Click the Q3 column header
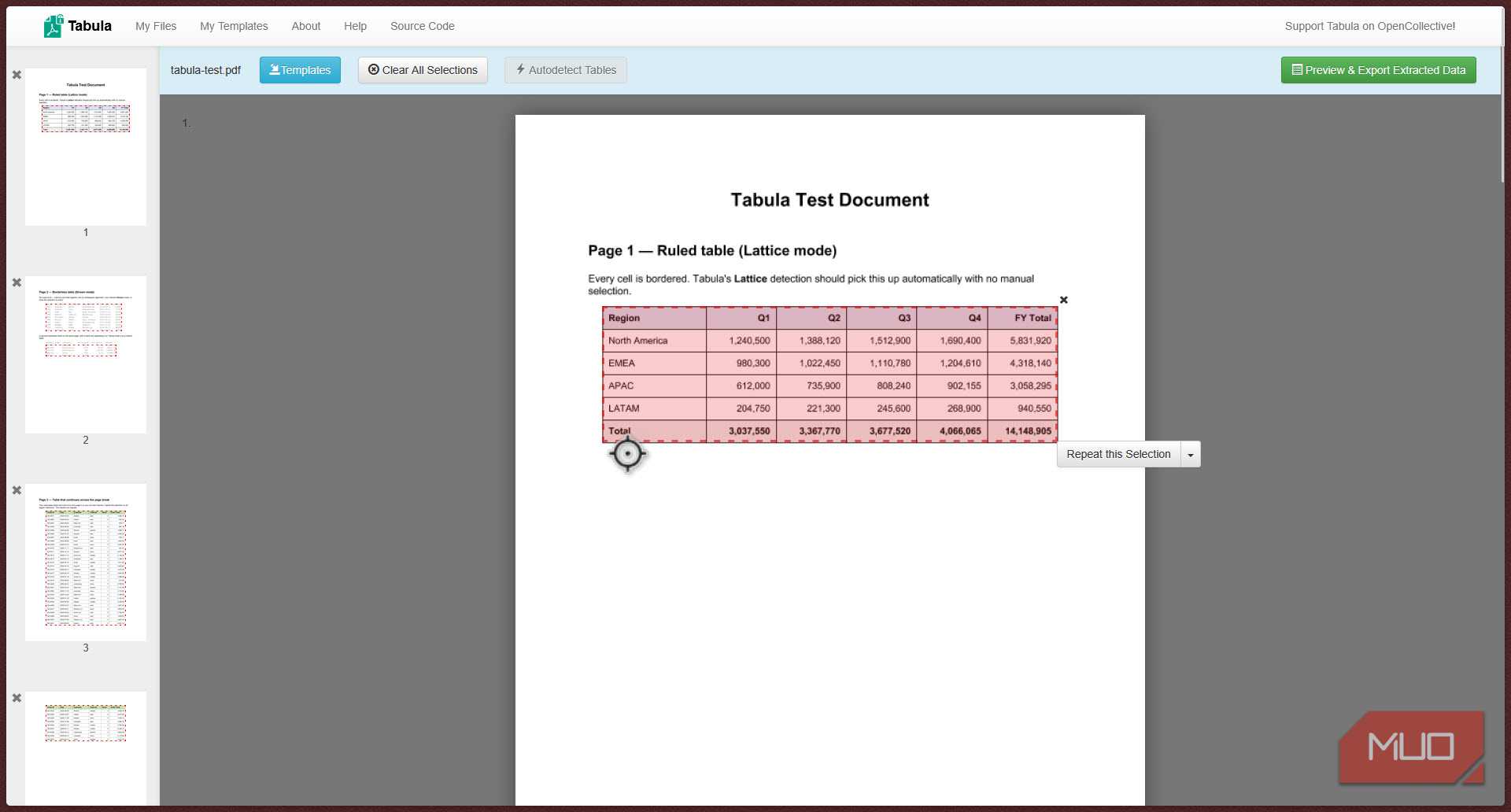The width and height of the screenshot is (1511, 812). coord(881,318)
